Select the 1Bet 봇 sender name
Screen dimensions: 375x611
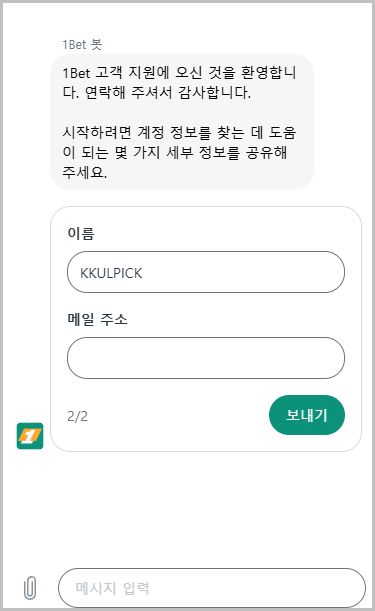pos(82,44)
